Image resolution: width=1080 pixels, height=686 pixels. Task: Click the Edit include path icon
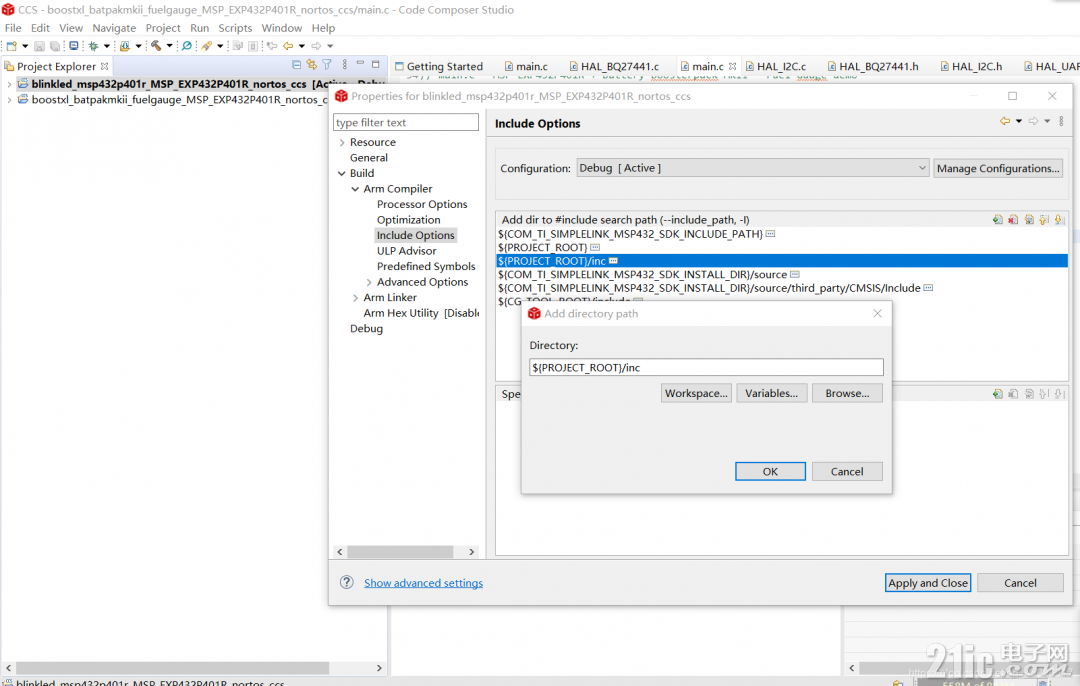1029,220
